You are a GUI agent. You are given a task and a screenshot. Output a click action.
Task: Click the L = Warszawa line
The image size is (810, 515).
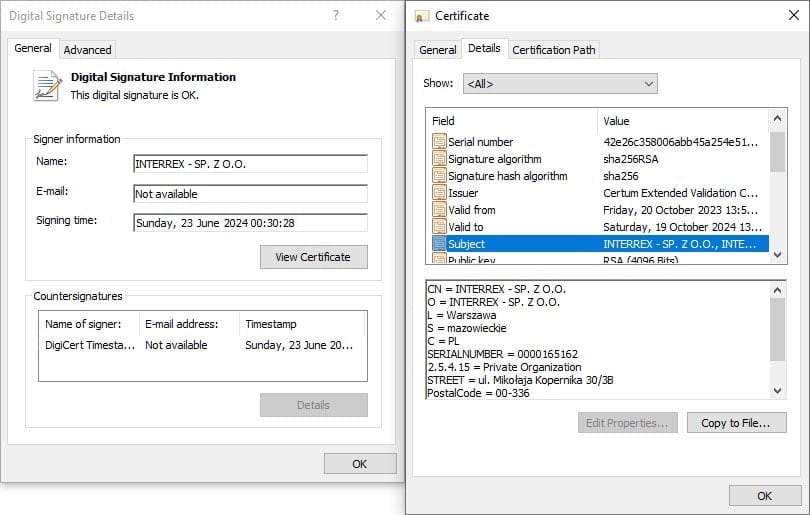462,315
